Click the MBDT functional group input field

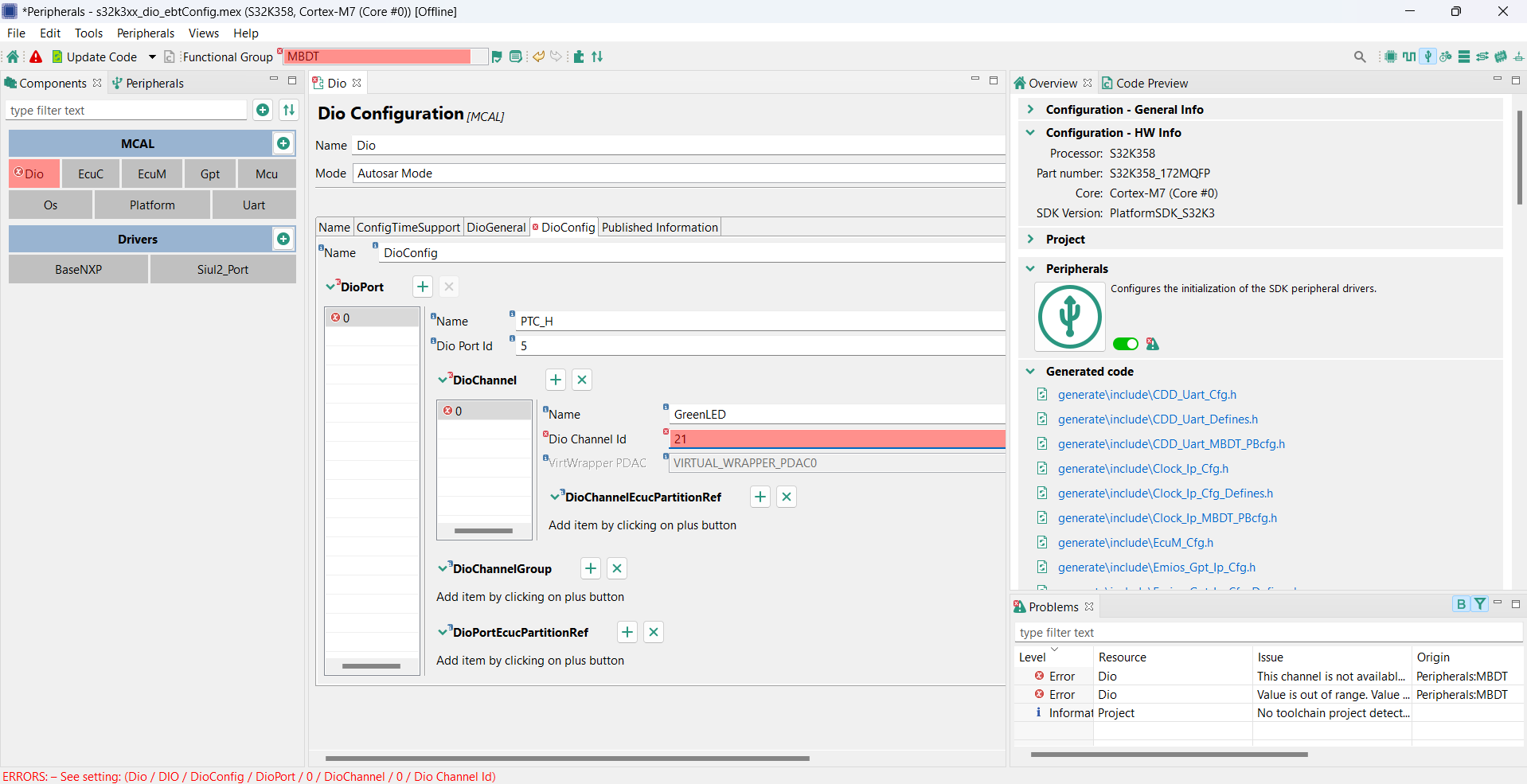click(x=382, y=57)
